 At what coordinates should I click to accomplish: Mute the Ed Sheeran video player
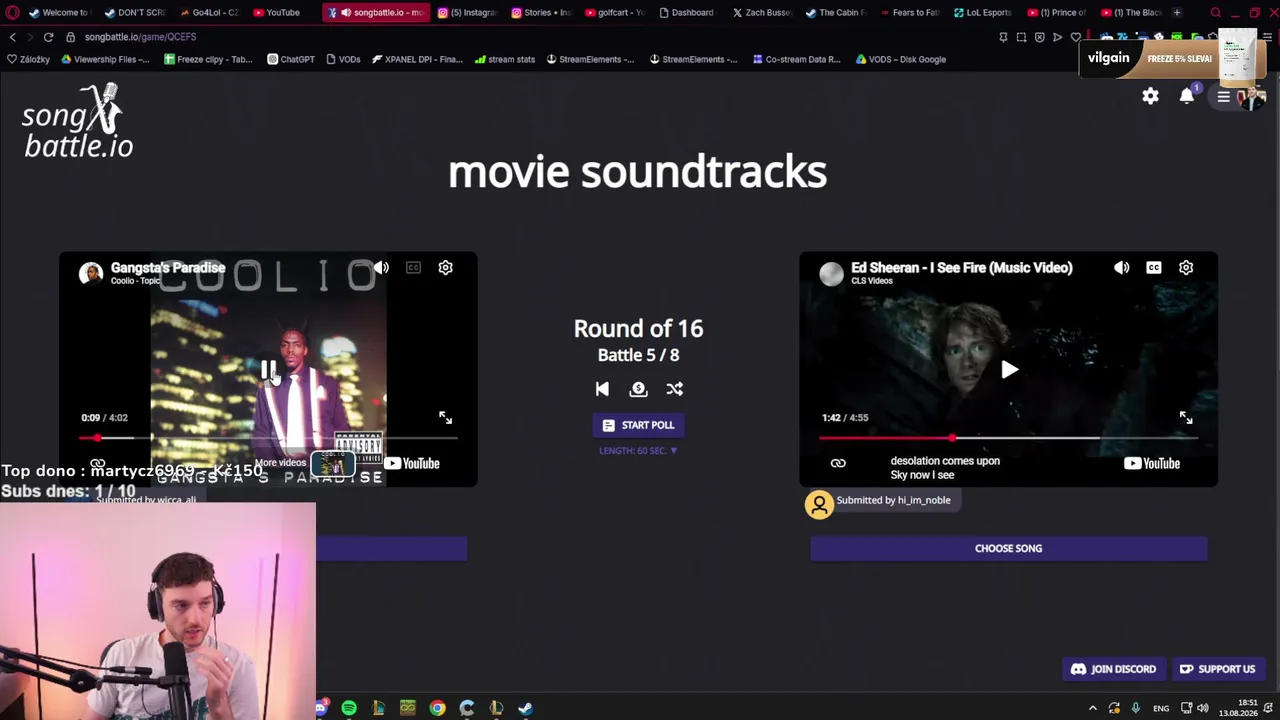pyautogui.click(x=1121, y=268)
